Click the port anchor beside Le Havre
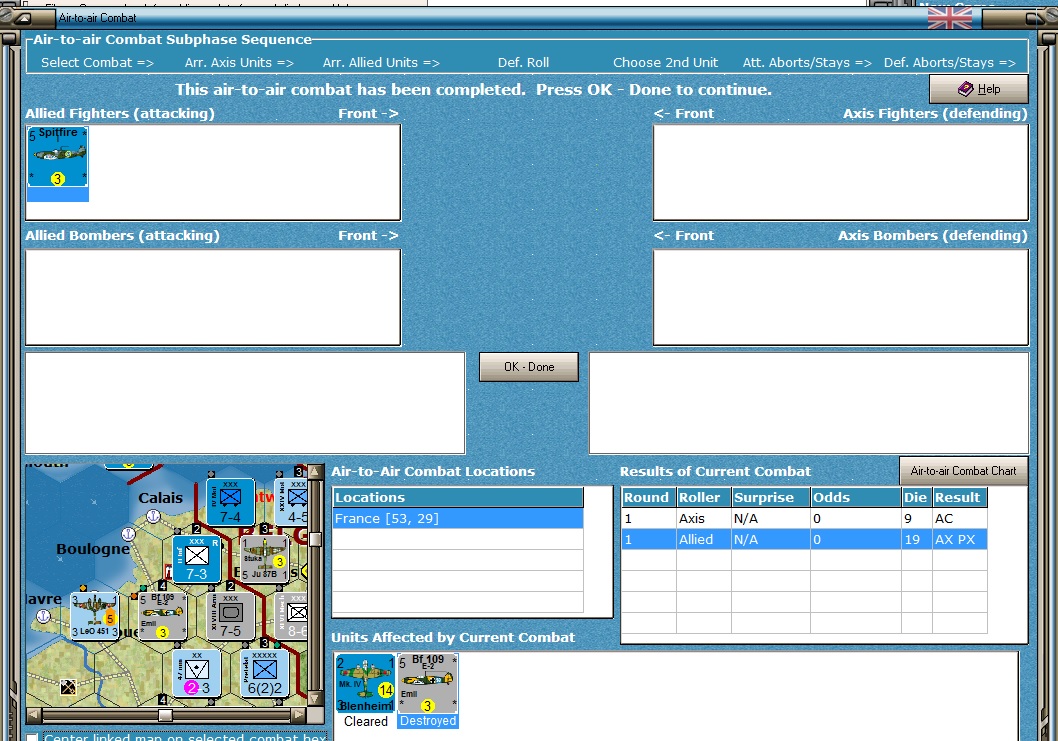The height and width of the screenshot is (741, 1058). (43, 615)
